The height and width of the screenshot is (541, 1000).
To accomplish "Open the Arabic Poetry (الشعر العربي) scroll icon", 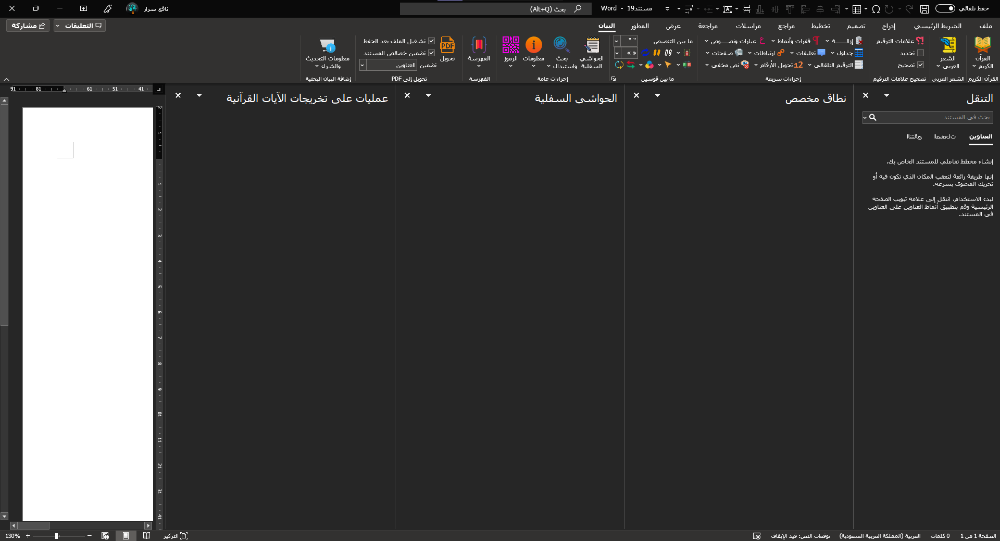I will [x=948, y=45].
